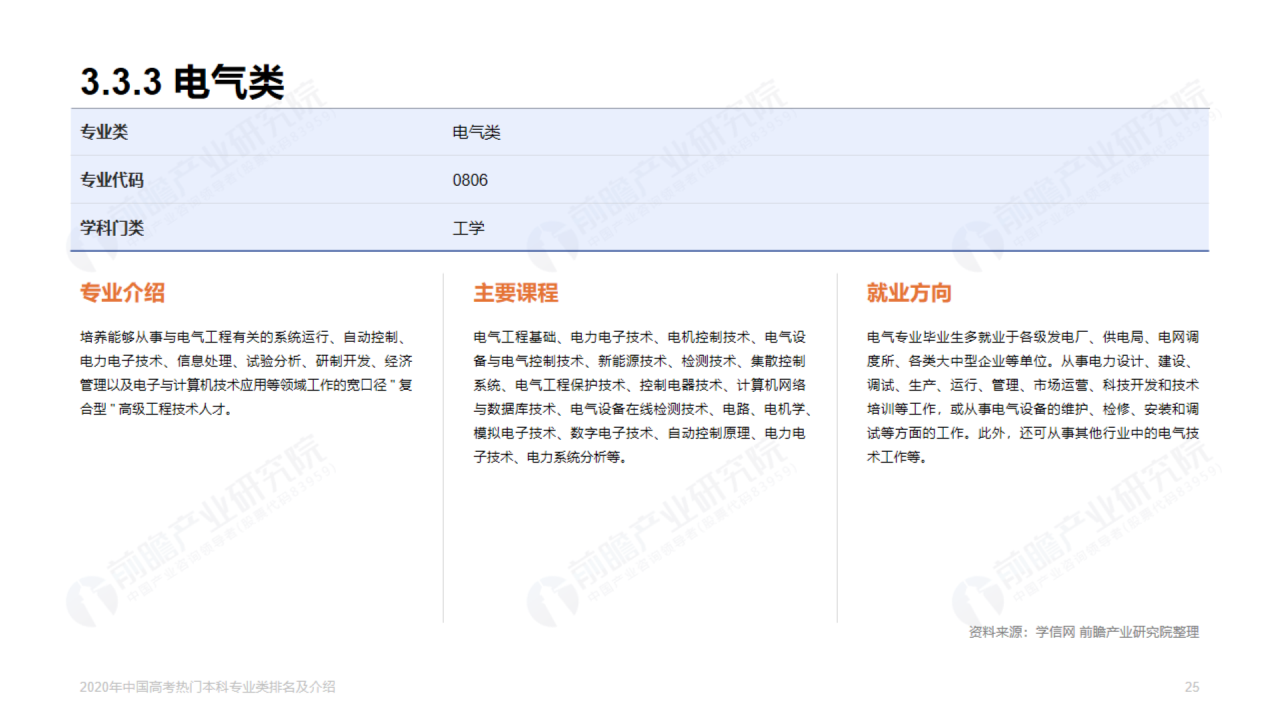Click the value '工学'
Screen dimensions: 1280x720
[468, 228]
